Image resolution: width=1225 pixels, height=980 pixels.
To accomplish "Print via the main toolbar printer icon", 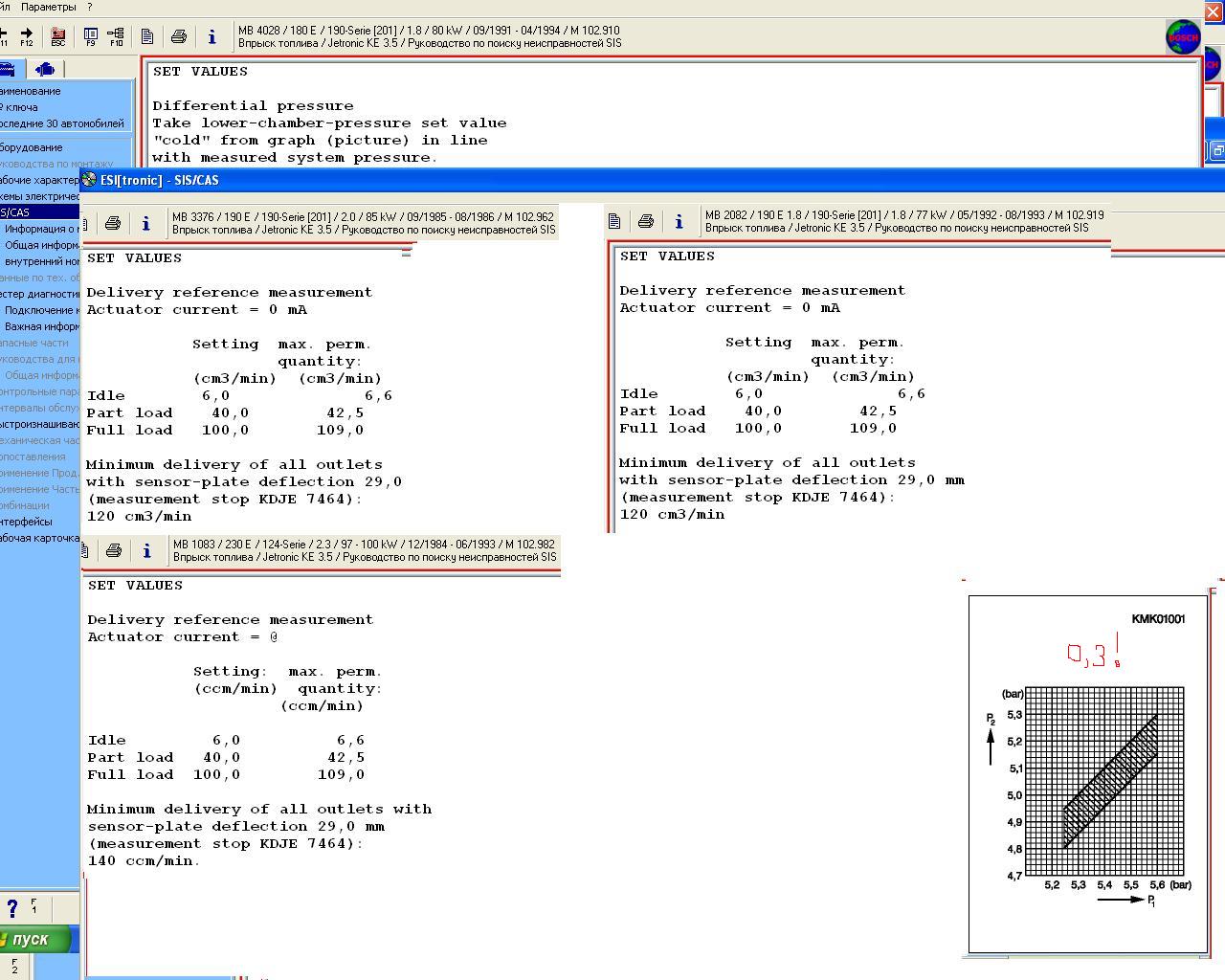I will click(179, 36).
